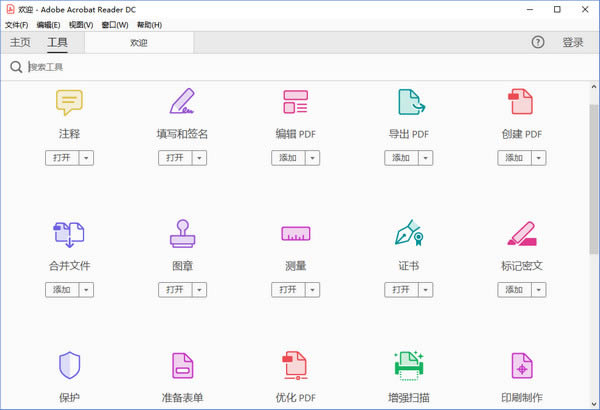Screen dimensions: 600x410
Task: Open the dropdown arrow under 图章
Action: (x=199, y=290)
